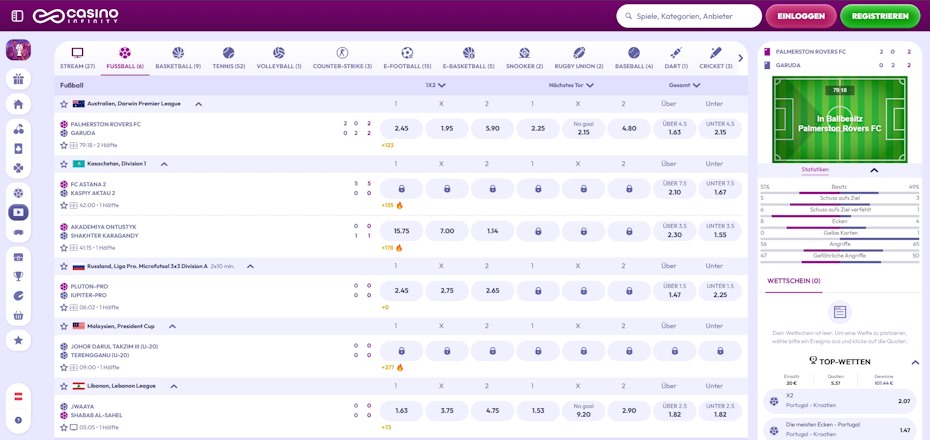Image resolution: width=930 pixels, height=440 pixels.
Task: Click the locked 1 odds for FC Astana 2
Action: pyautogui.click(x=402, y=189)
